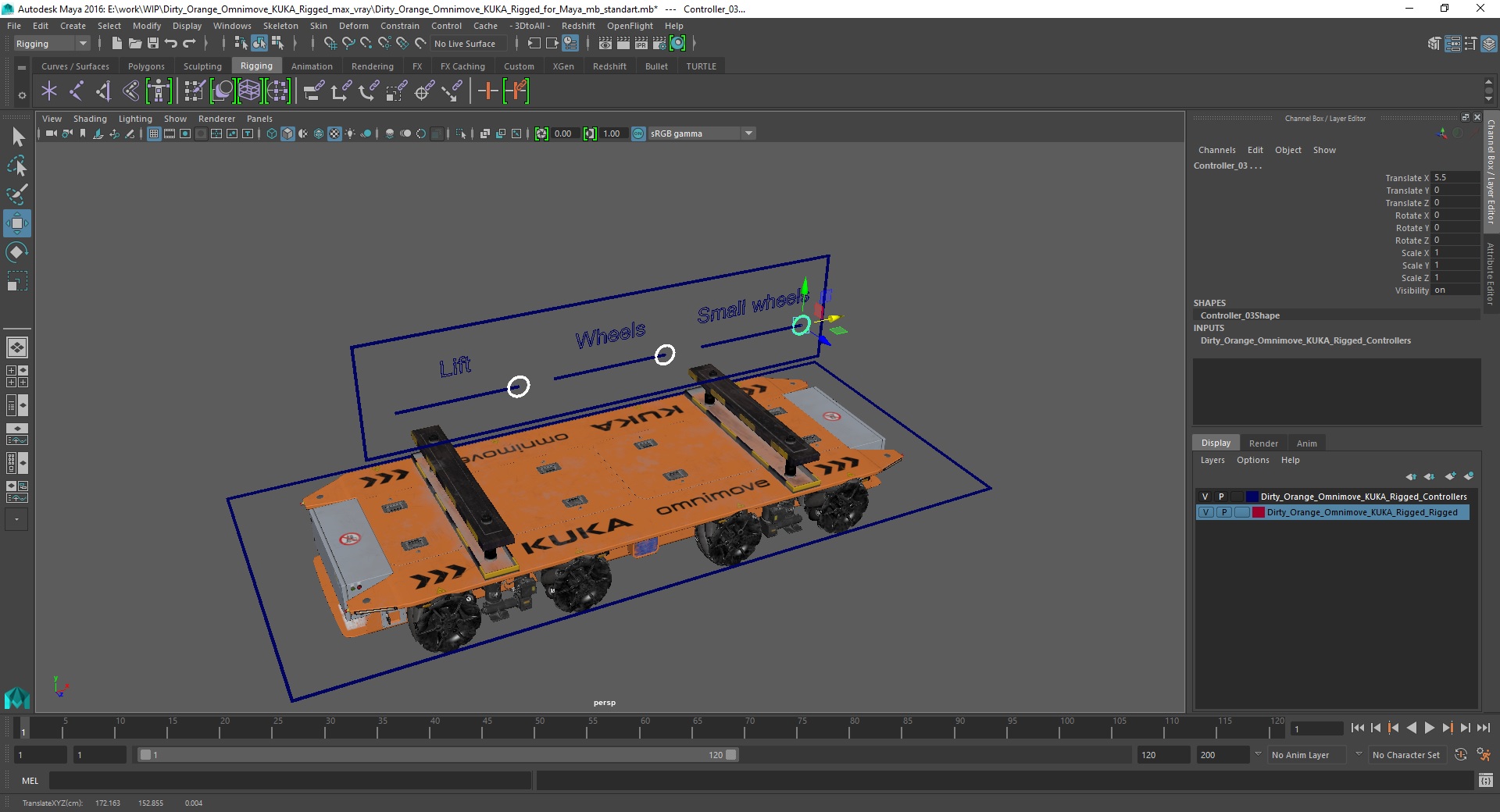The width and height of the screenshot is (1500, 812).
Task: Click the Save Scene disk icon
Action: [153, 44]
